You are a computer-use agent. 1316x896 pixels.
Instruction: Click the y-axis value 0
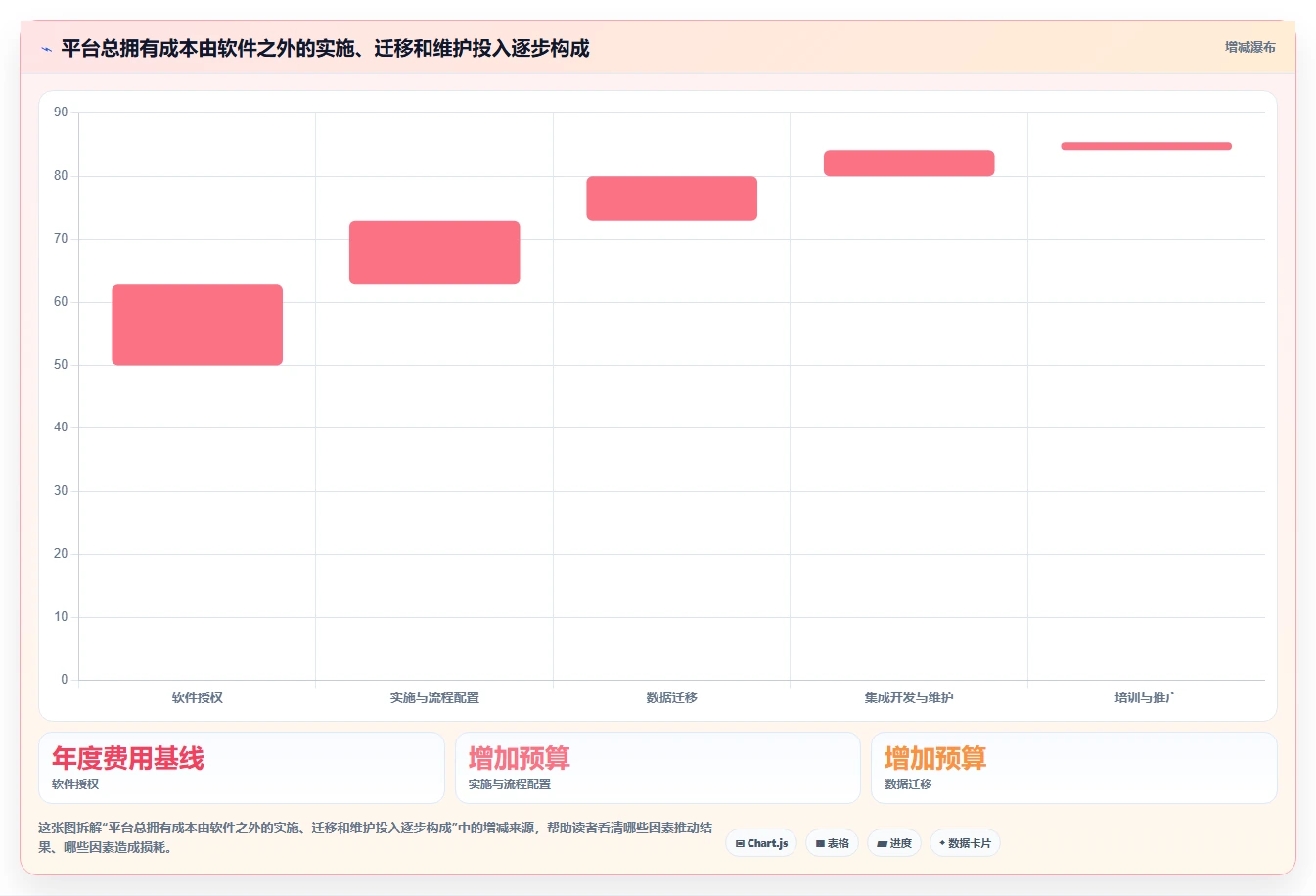point(65,680)
